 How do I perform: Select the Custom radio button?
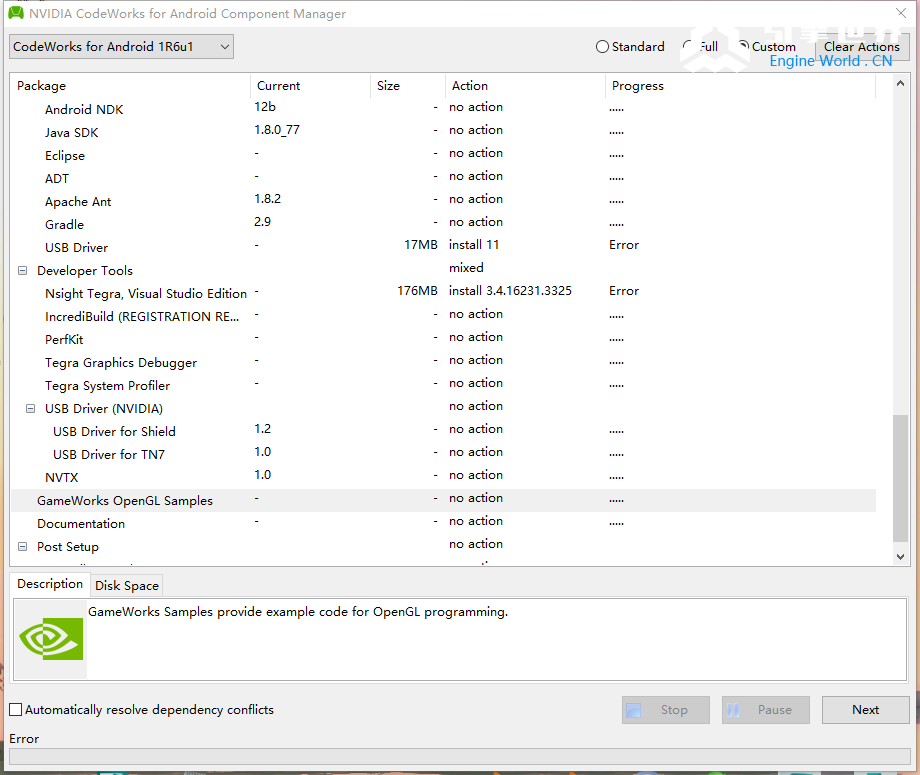767,46
